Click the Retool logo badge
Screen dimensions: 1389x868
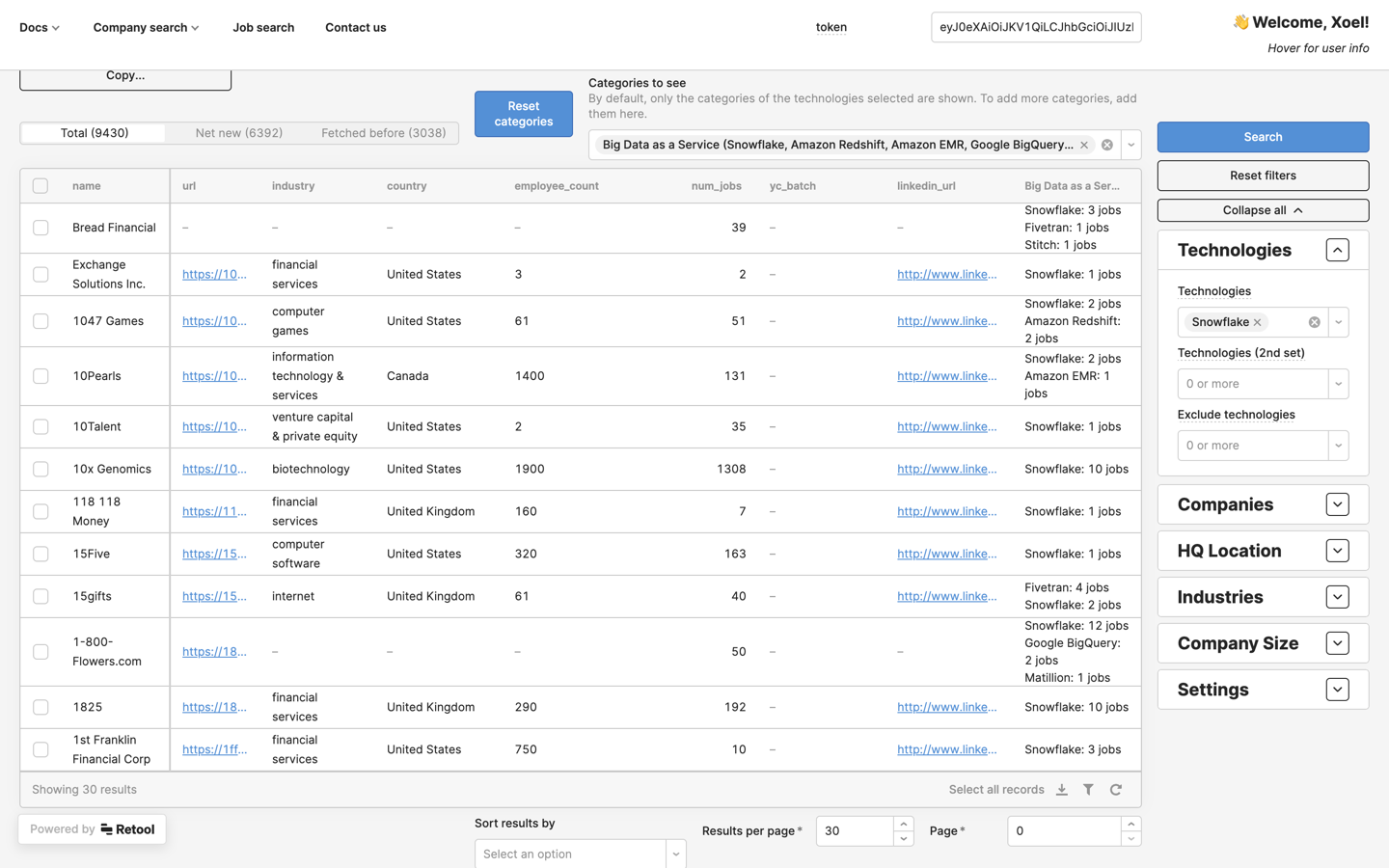pos(93,829)
